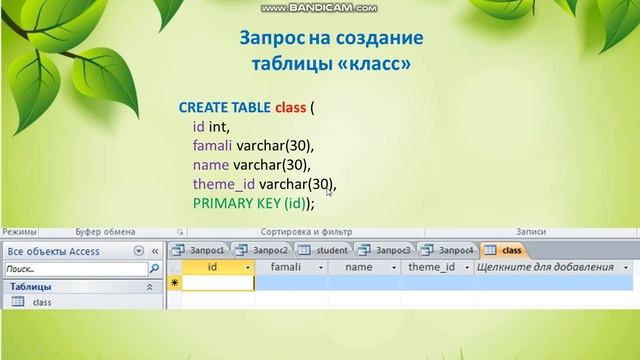Click the class table icon in navigation pane
This screenshot has width=640, height=360.
(18, 302)
